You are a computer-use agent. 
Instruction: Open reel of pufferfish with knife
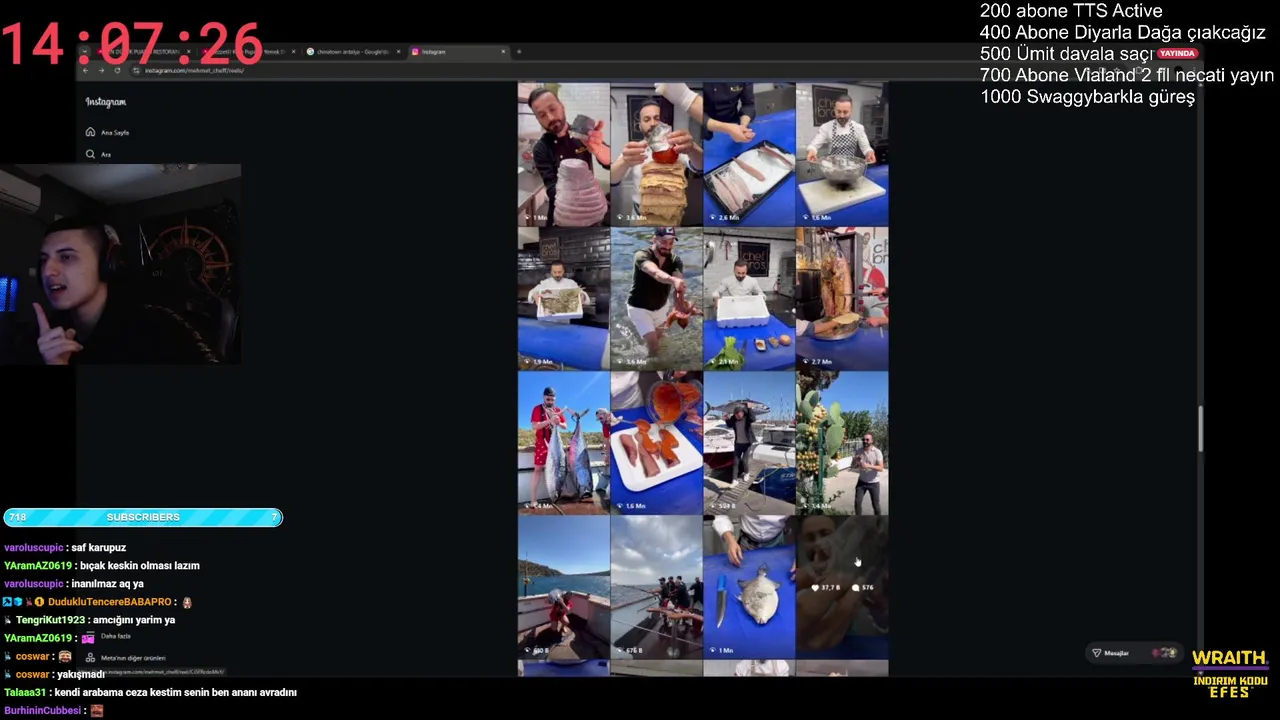pos(749,587)
